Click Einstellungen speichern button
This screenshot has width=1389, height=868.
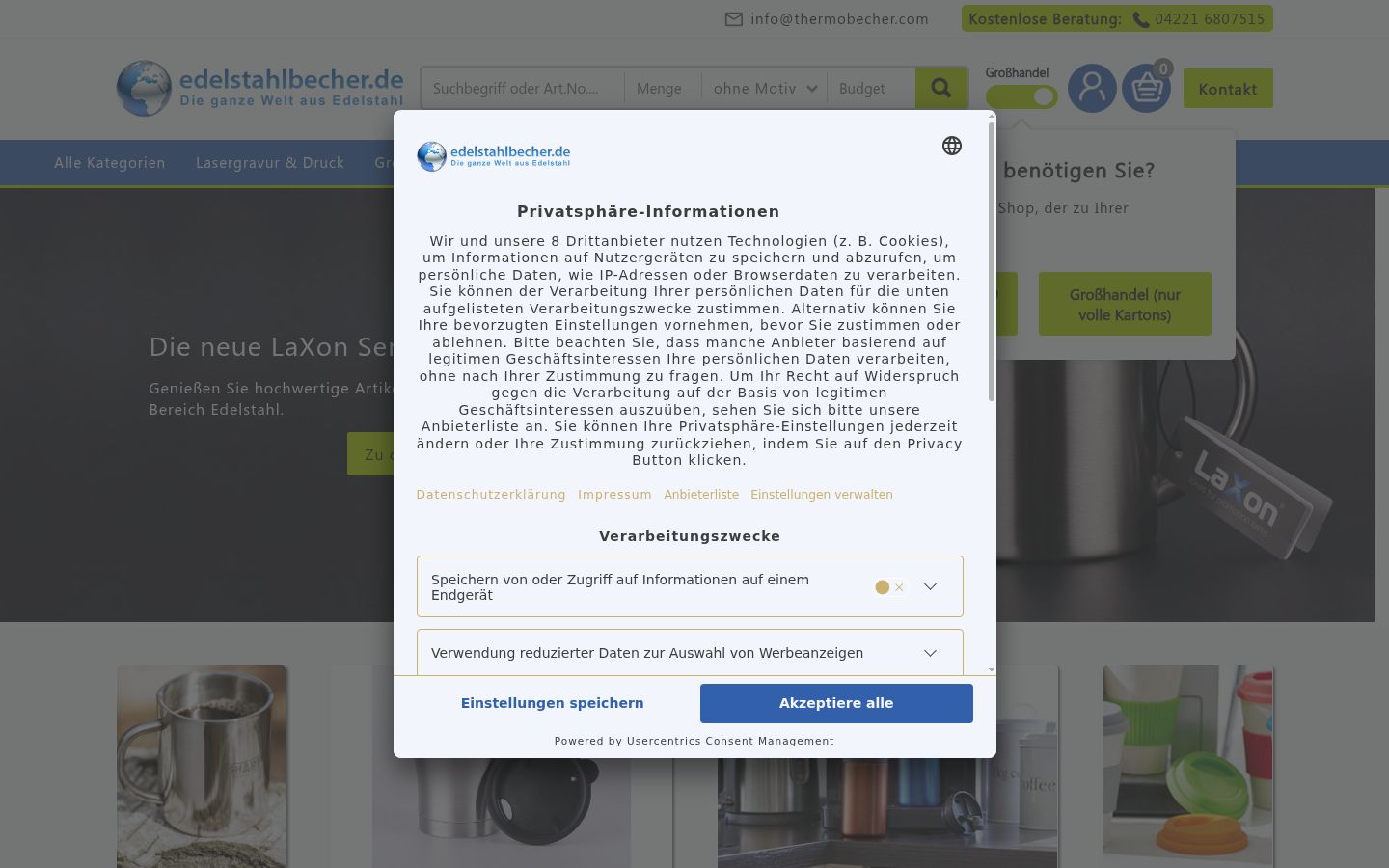tap(552, 703)
